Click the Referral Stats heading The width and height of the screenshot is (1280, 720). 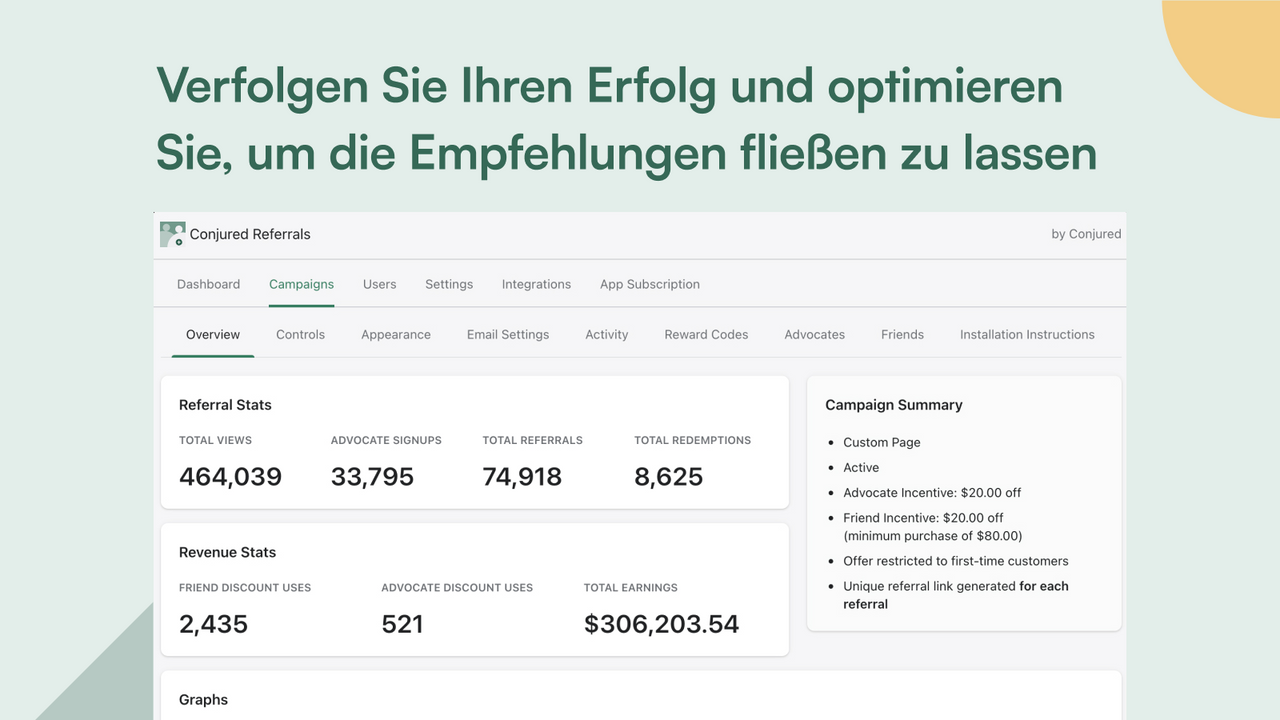225,405
